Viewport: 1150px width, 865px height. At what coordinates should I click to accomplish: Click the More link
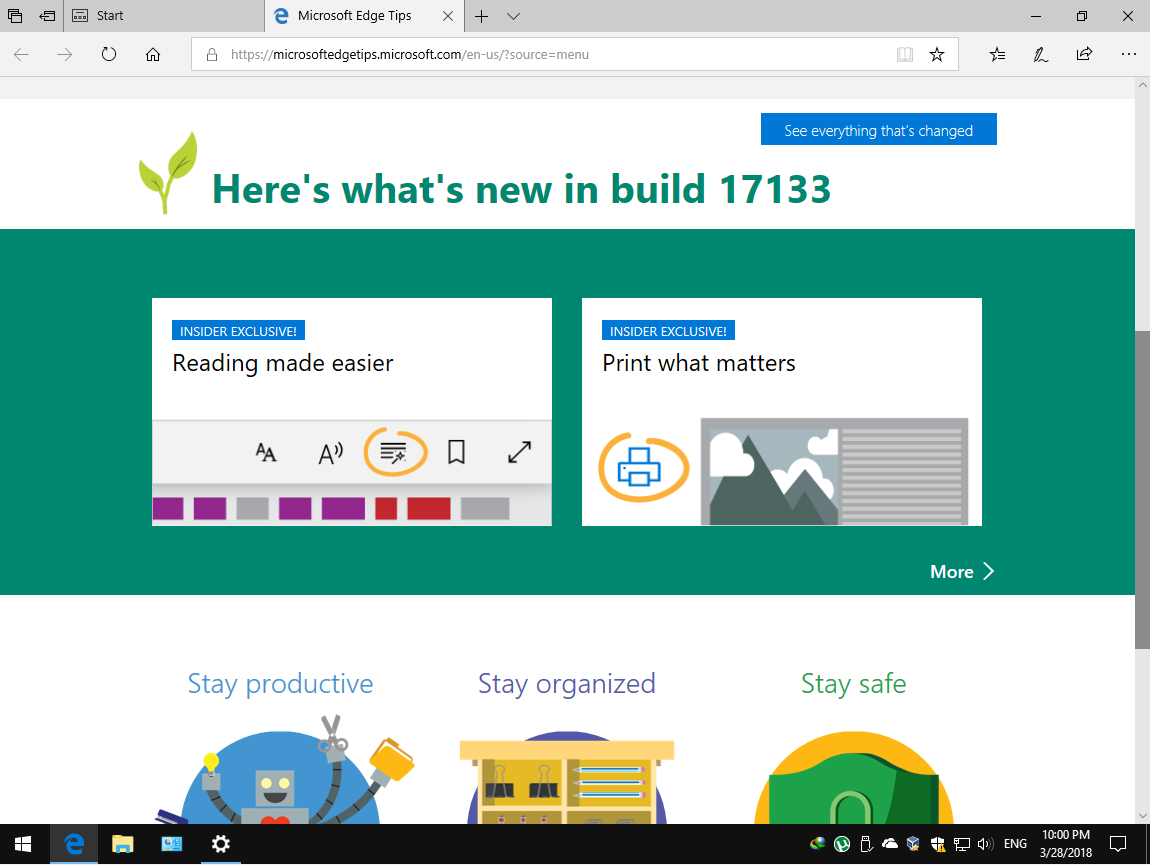(x=951, y=572)
